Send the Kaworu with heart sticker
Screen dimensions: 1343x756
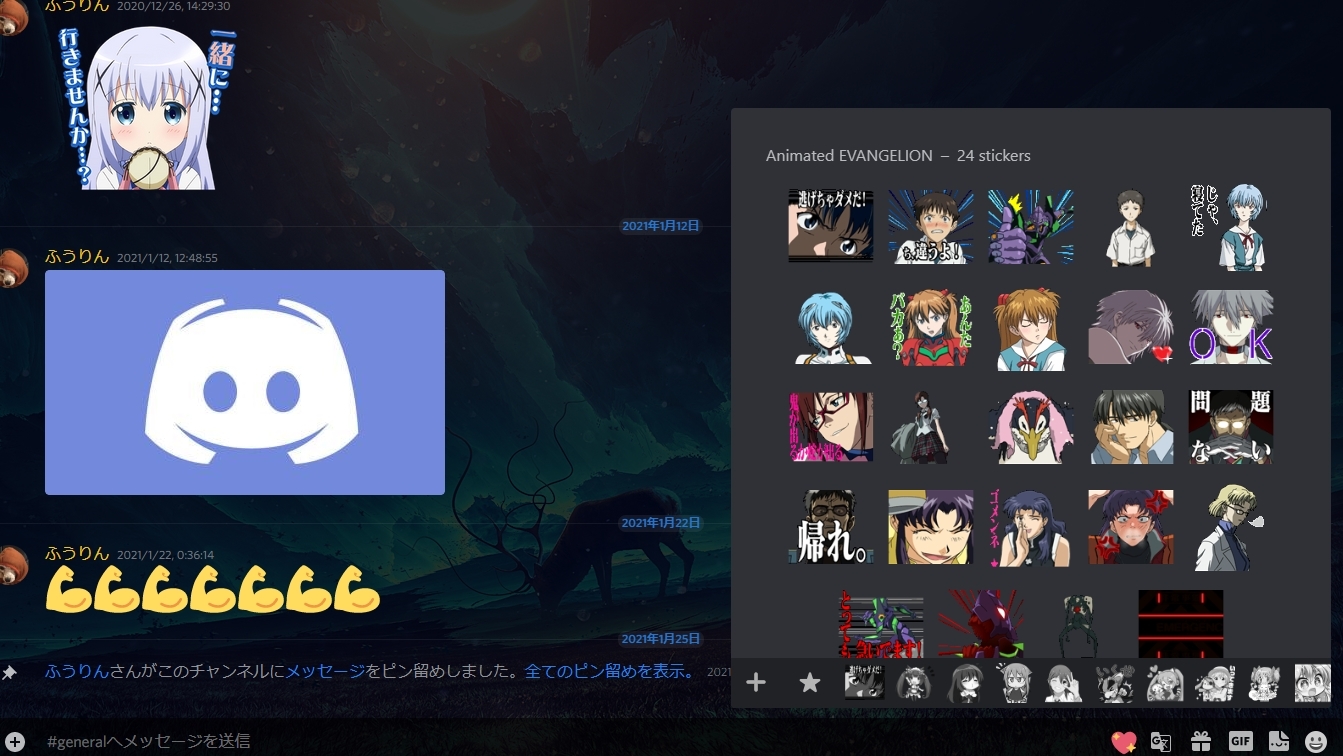1131,328
